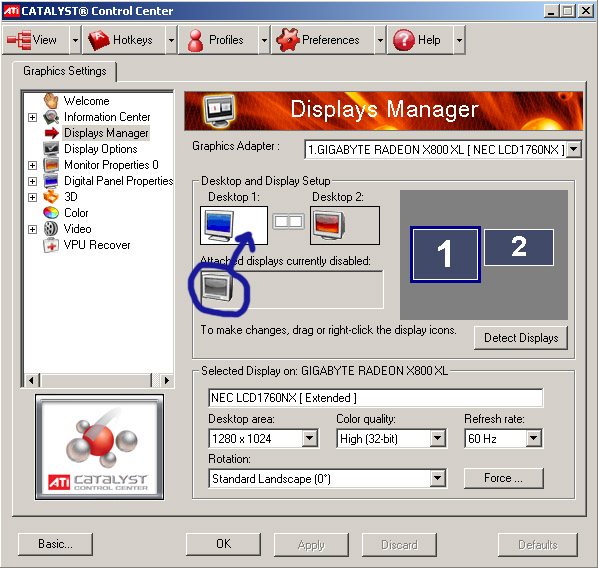
Task: Select Welcome in the settings tree
Action: coord(87,101)
